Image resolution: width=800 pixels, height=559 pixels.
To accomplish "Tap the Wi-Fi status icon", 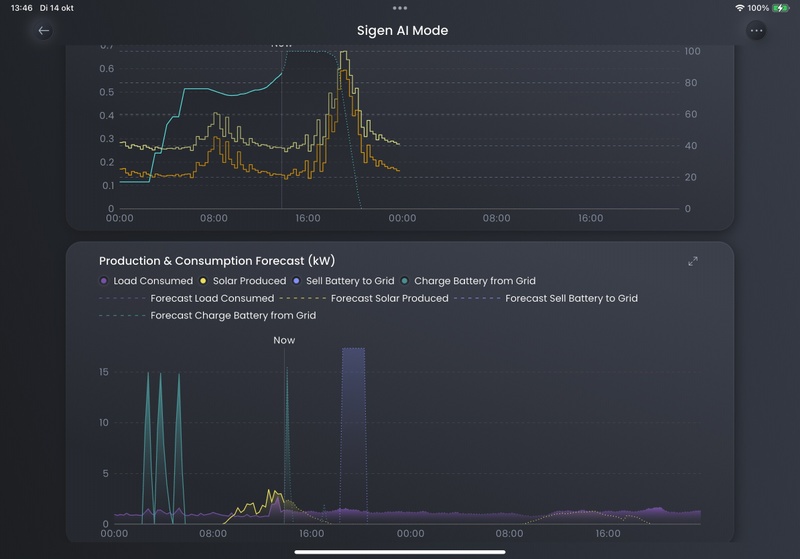I will click(x=740, y=8).
